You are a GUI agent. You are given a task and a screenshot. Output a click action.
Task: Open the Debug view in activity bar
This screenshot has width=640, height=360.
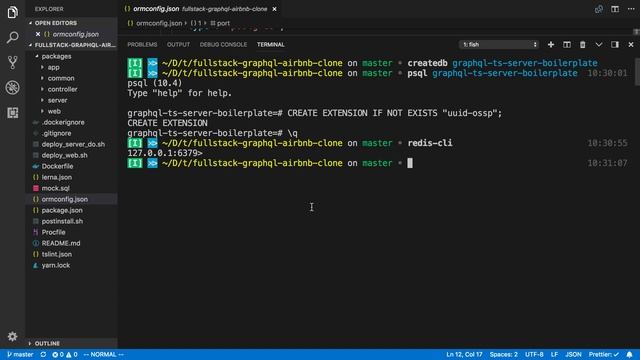12,87
